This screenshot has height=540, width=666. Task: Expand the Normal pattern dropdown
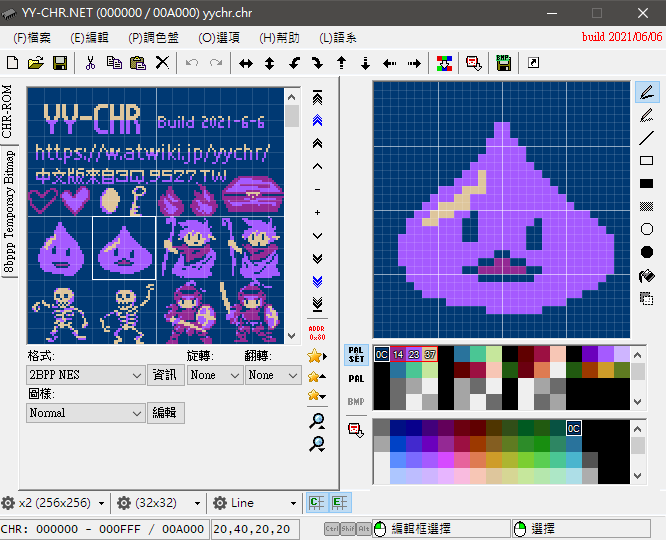coord(85,413)
